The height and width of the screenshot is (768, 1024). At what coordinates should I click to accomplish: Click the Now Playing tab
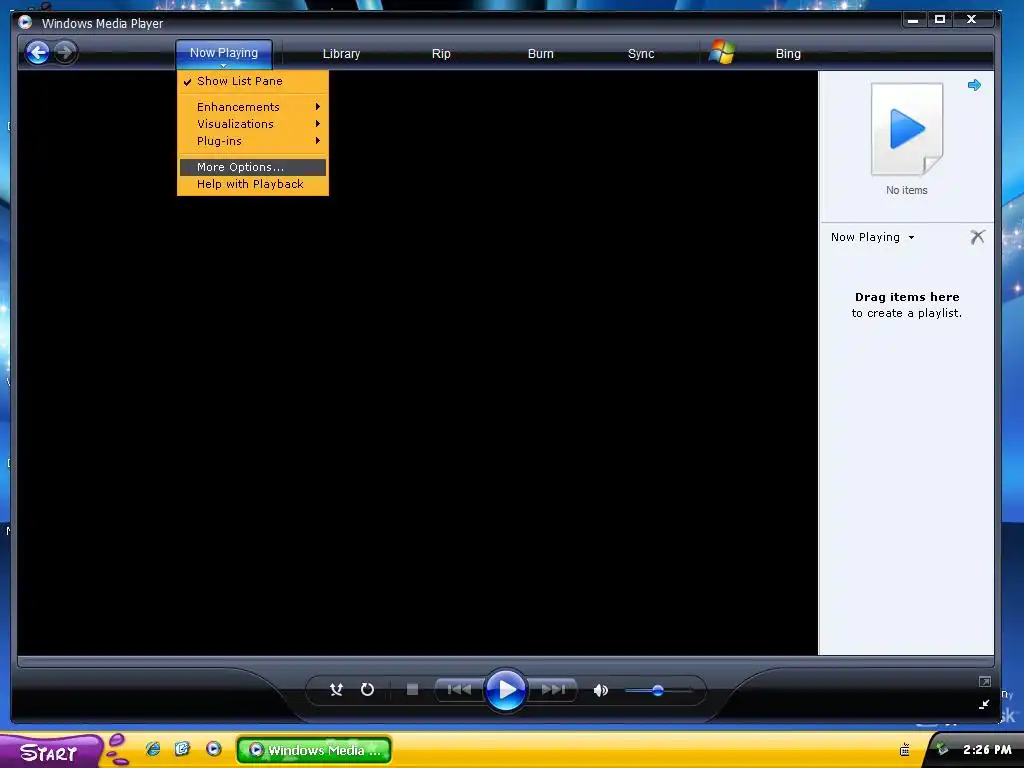pyautogui.click(x=224, y=54)
